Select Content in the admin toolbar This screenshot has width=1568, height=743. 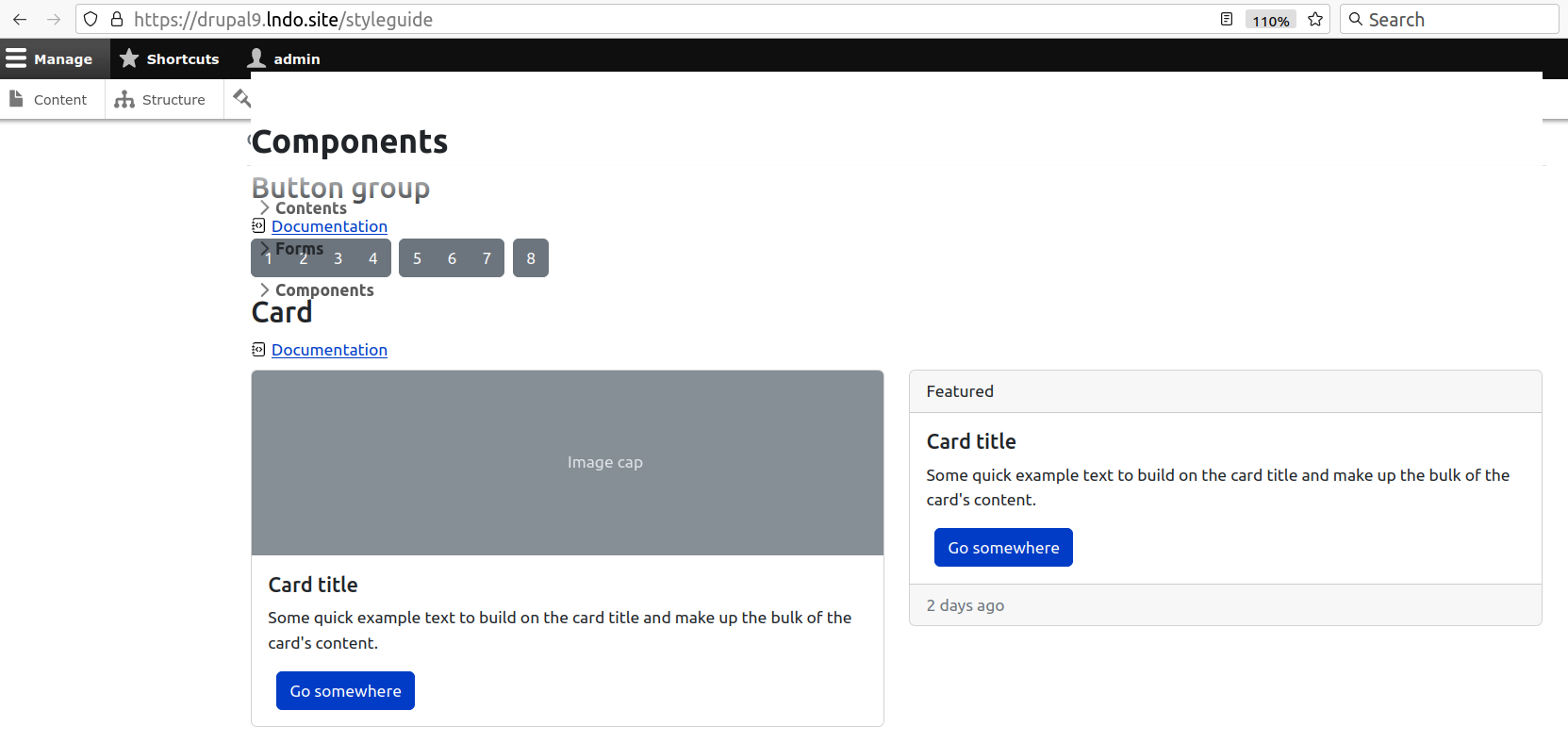(60, 98)
